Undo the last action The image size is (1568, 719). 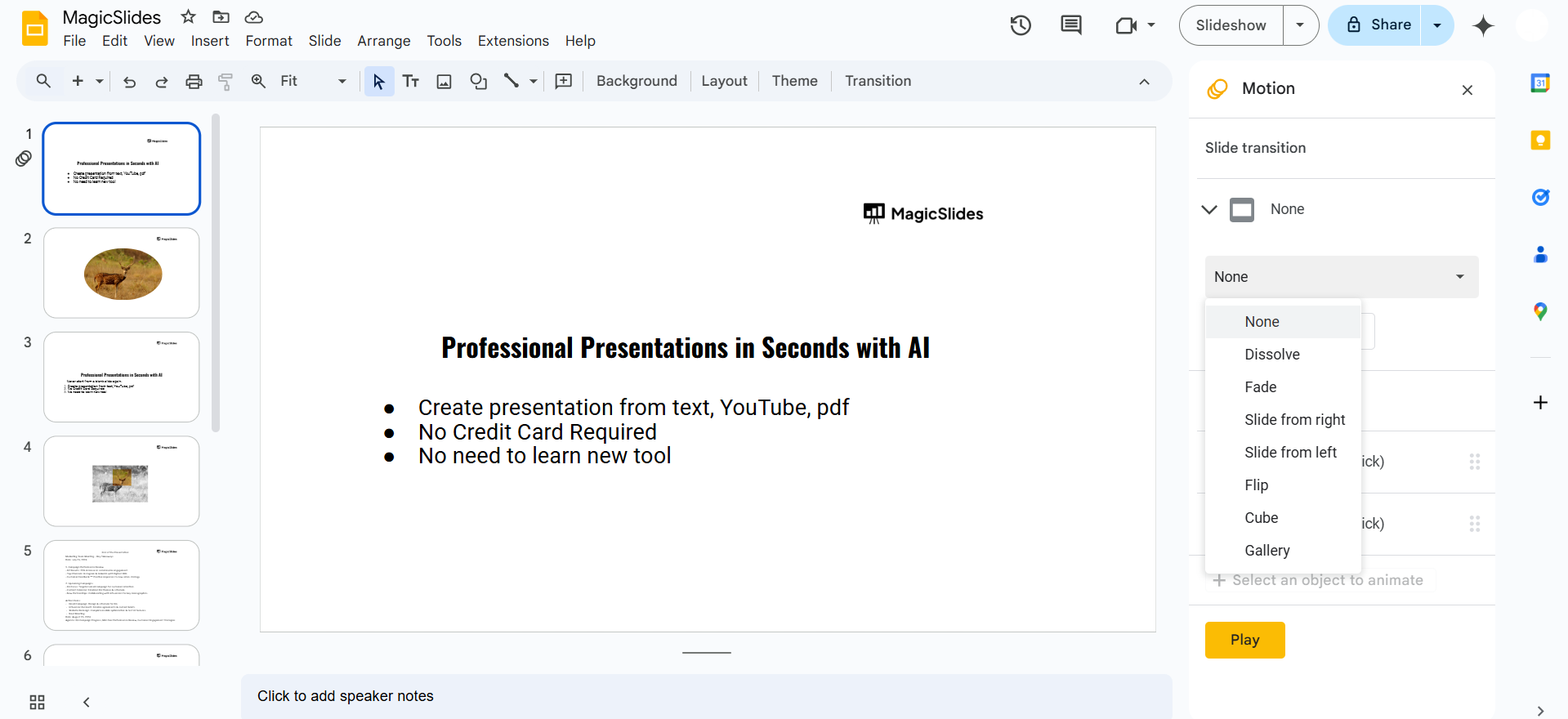coord(129,81)
